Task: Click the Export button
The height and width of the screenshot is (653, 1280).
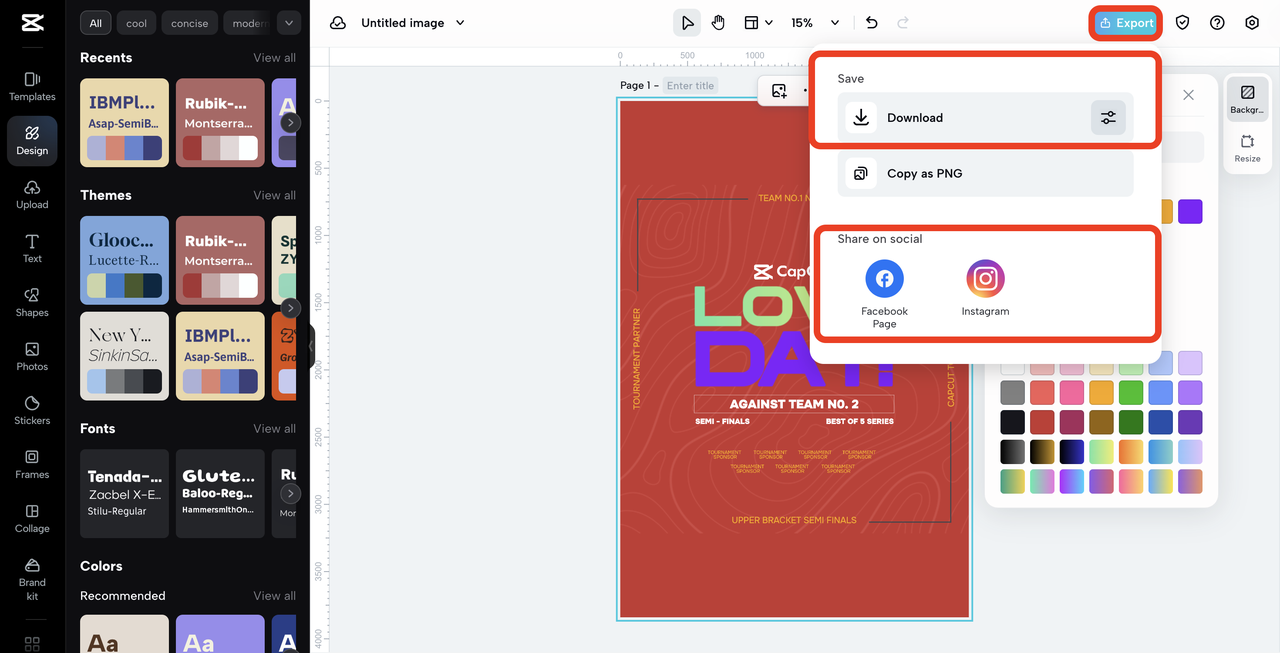Action: tap(1125, 23)
